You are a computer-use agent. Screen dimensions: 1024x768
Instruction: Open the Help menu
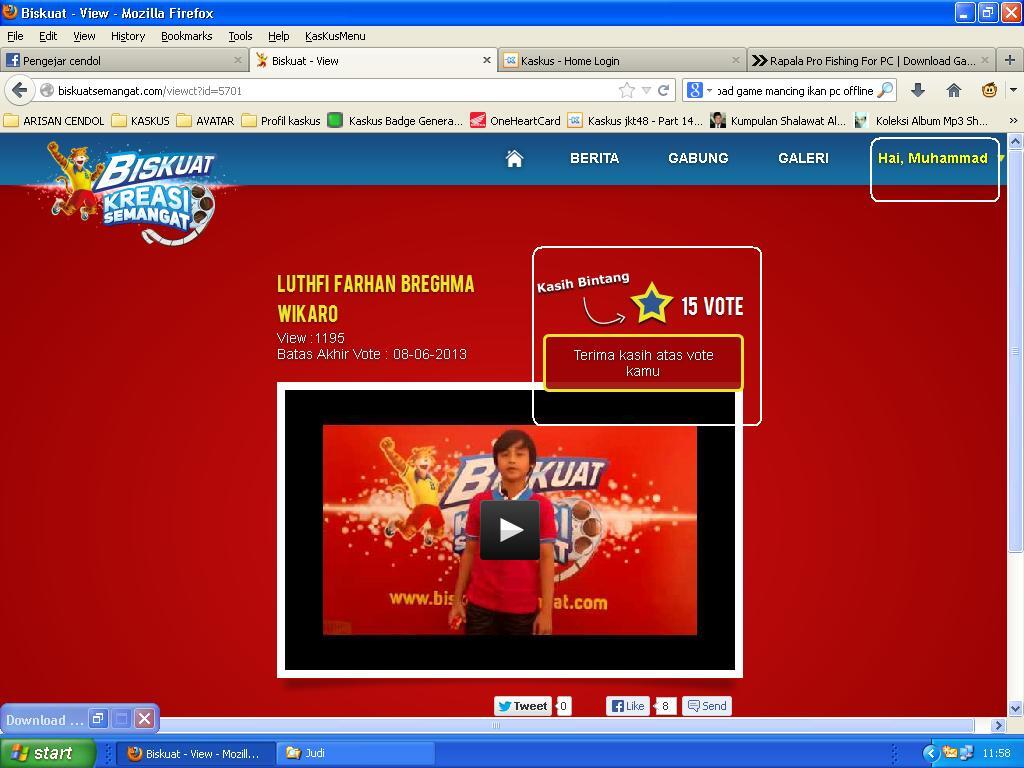tap(278, 36)
